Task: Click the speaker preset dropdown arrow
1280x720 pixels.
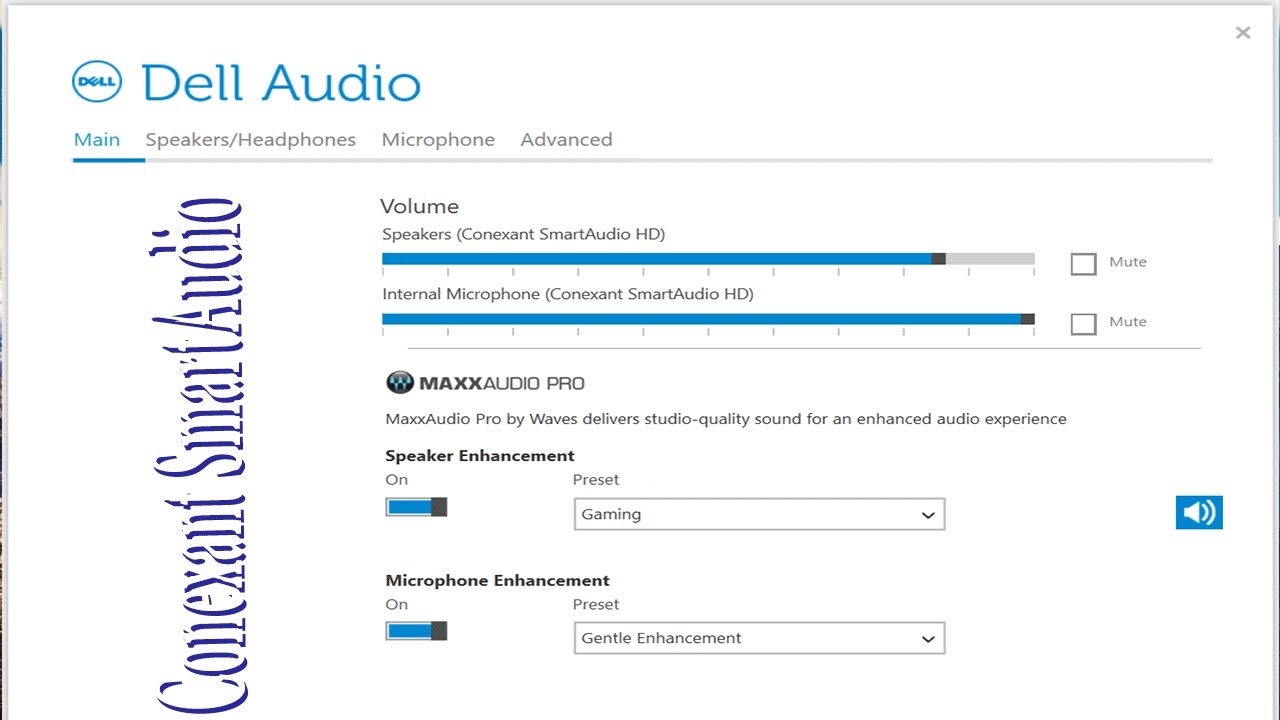Action: pyautogui.click(x=929, y=515)
